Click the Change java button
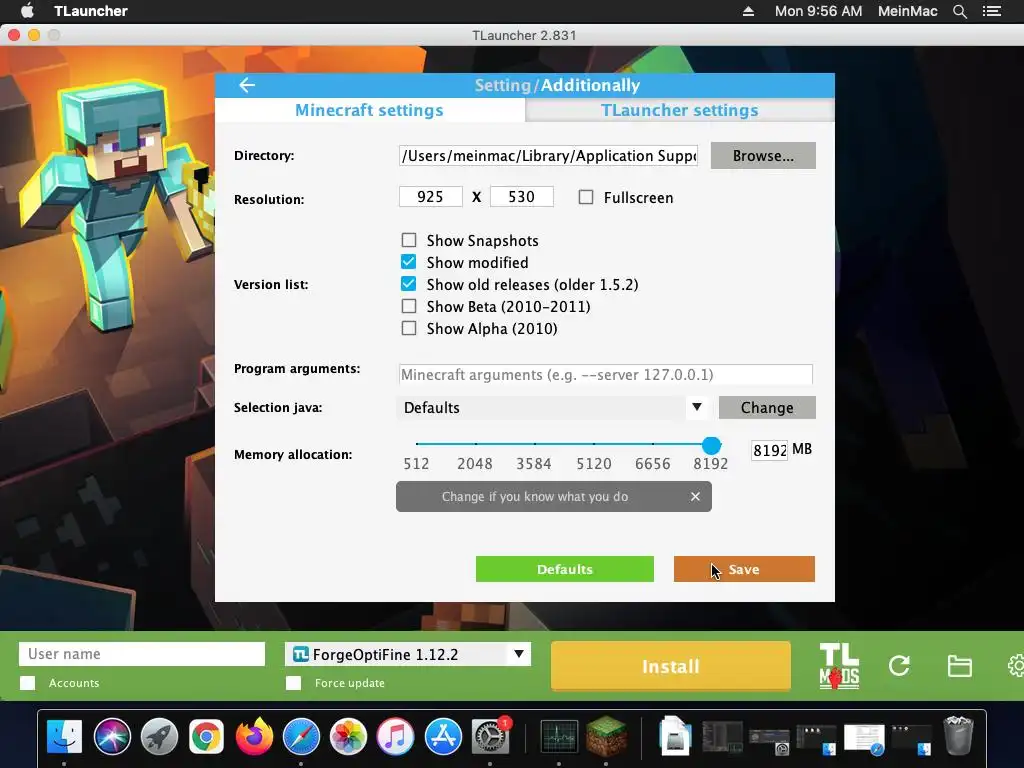The image size is (1024, 768). [767, 408]
